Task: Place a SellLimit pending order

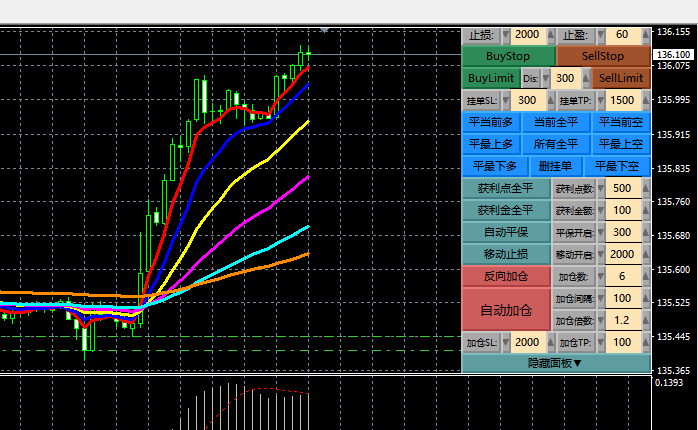Action: (621, 78)
